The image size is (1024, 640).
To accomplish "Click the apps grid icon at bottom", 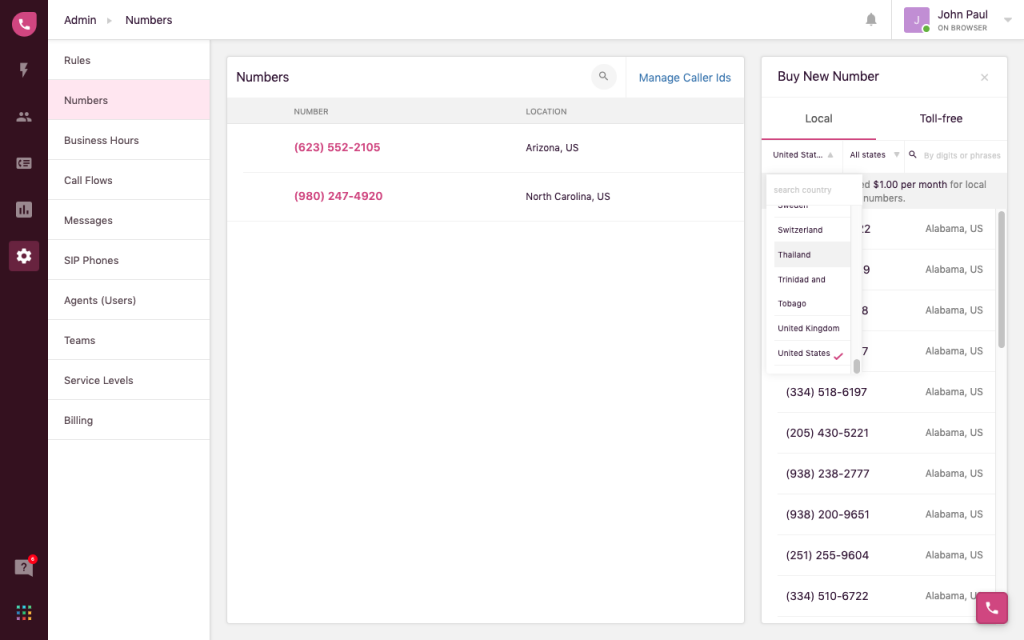I will [23, 612].
